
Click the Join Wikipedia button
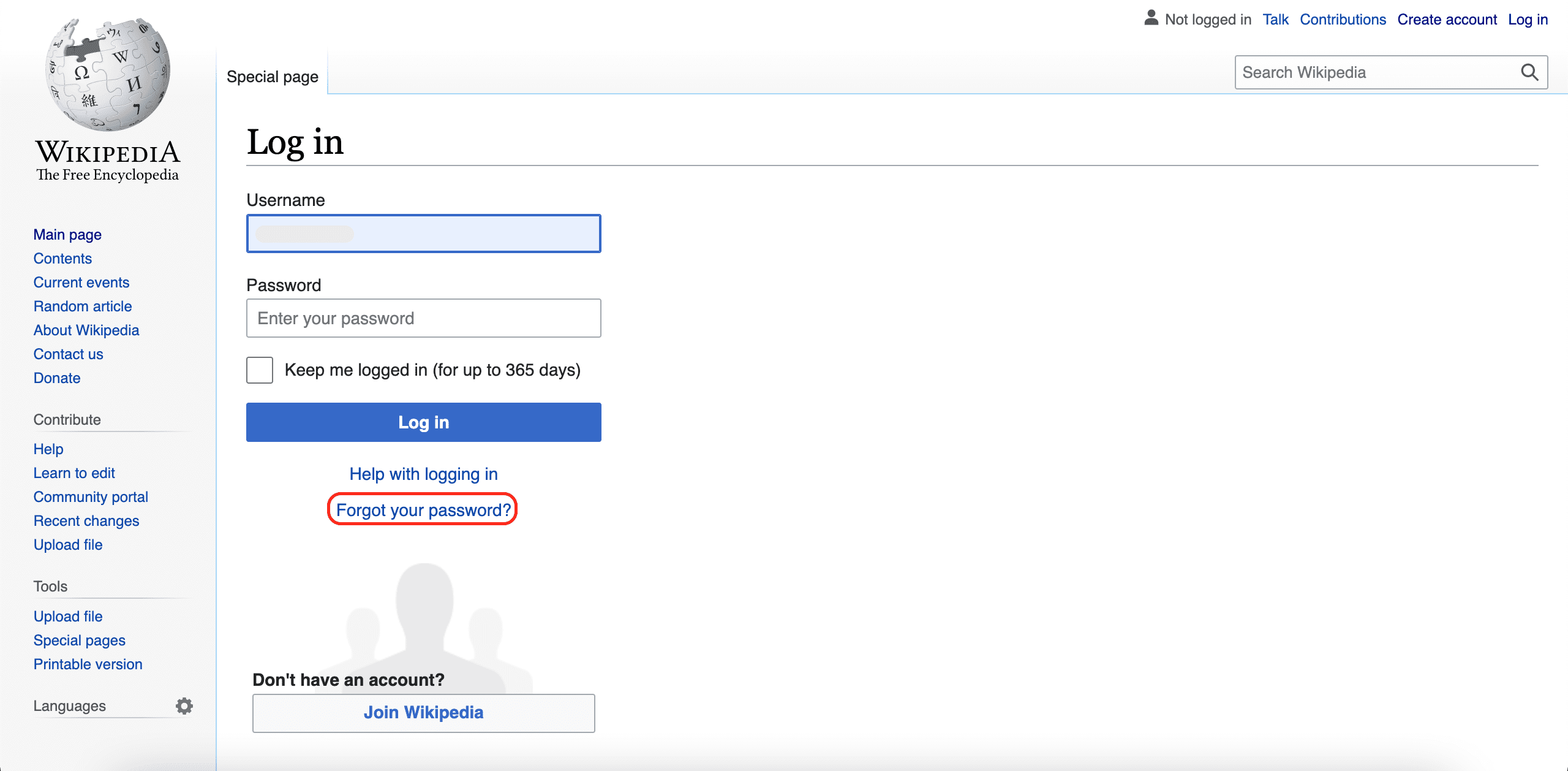[x=423, y=713]
